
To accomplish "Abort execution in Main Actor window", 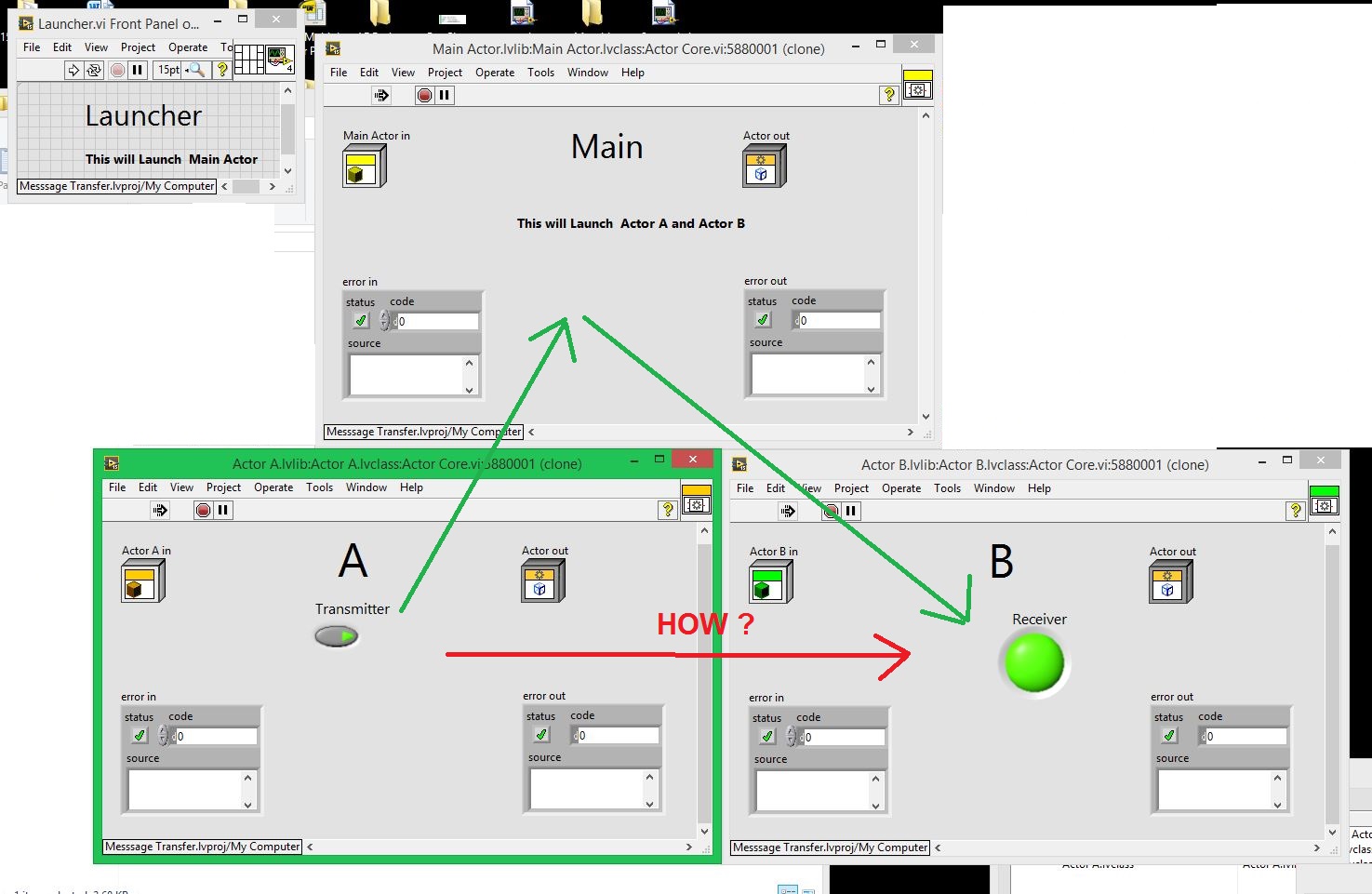I will point(424,95).
